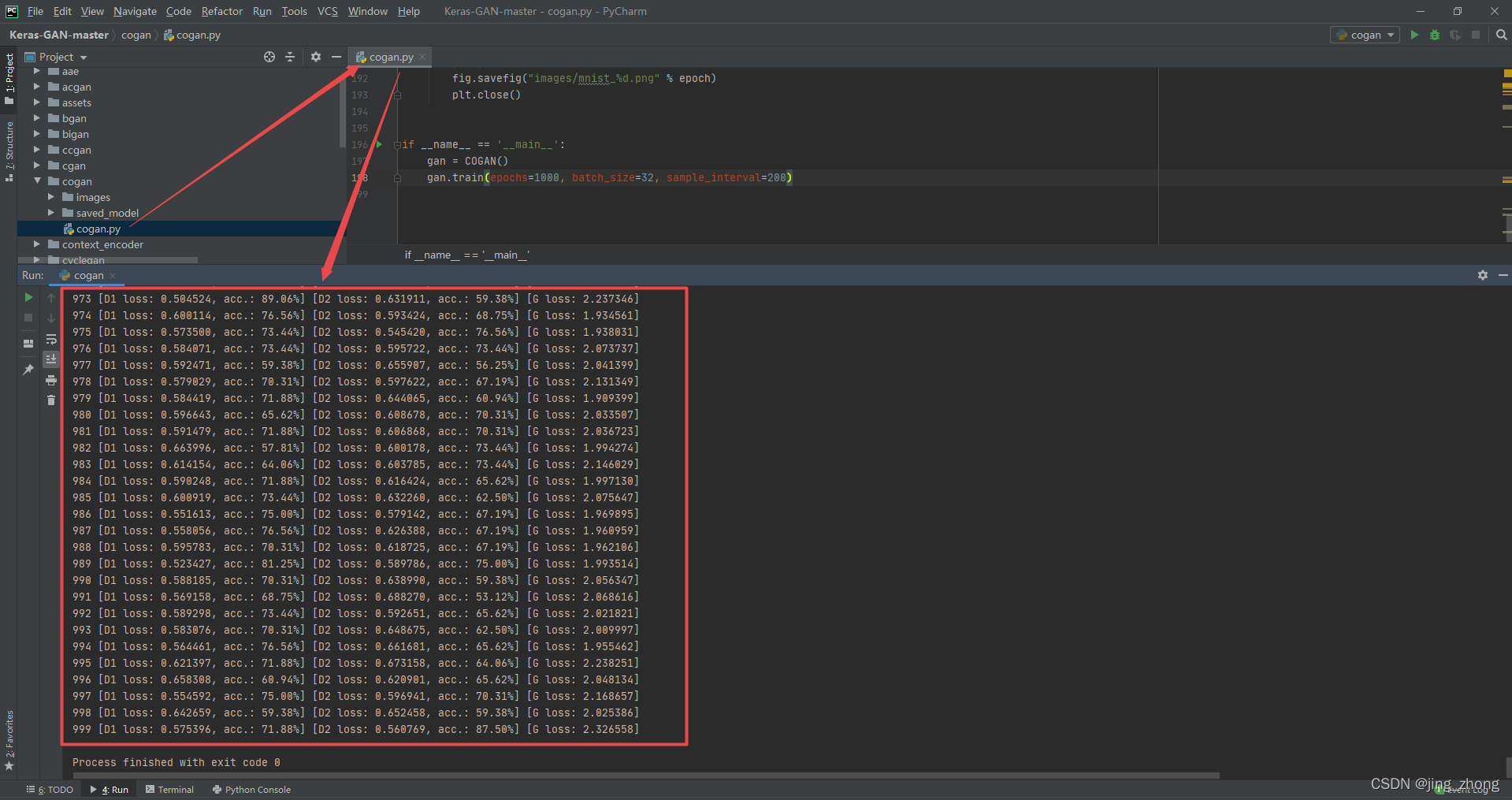Rerun cogan using Run panel green arrow
This screenshot has width=1512, height=800.
(28, 297)
